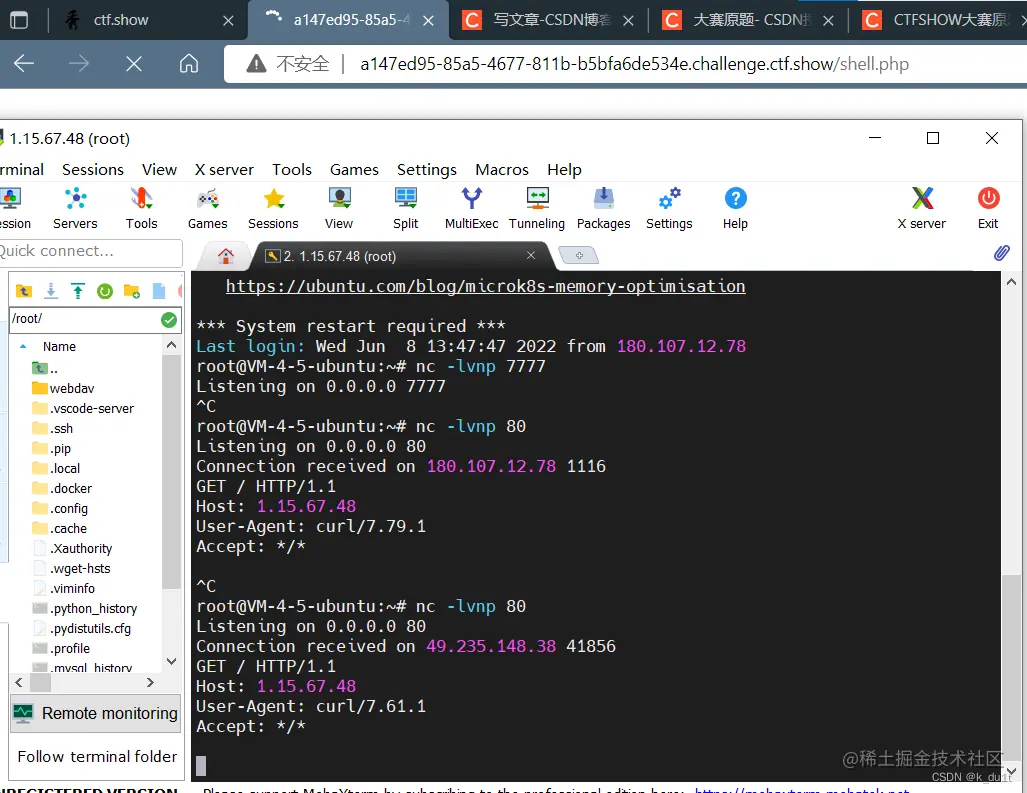Confirm the /root/ path with green check

(x=169, y=320)
